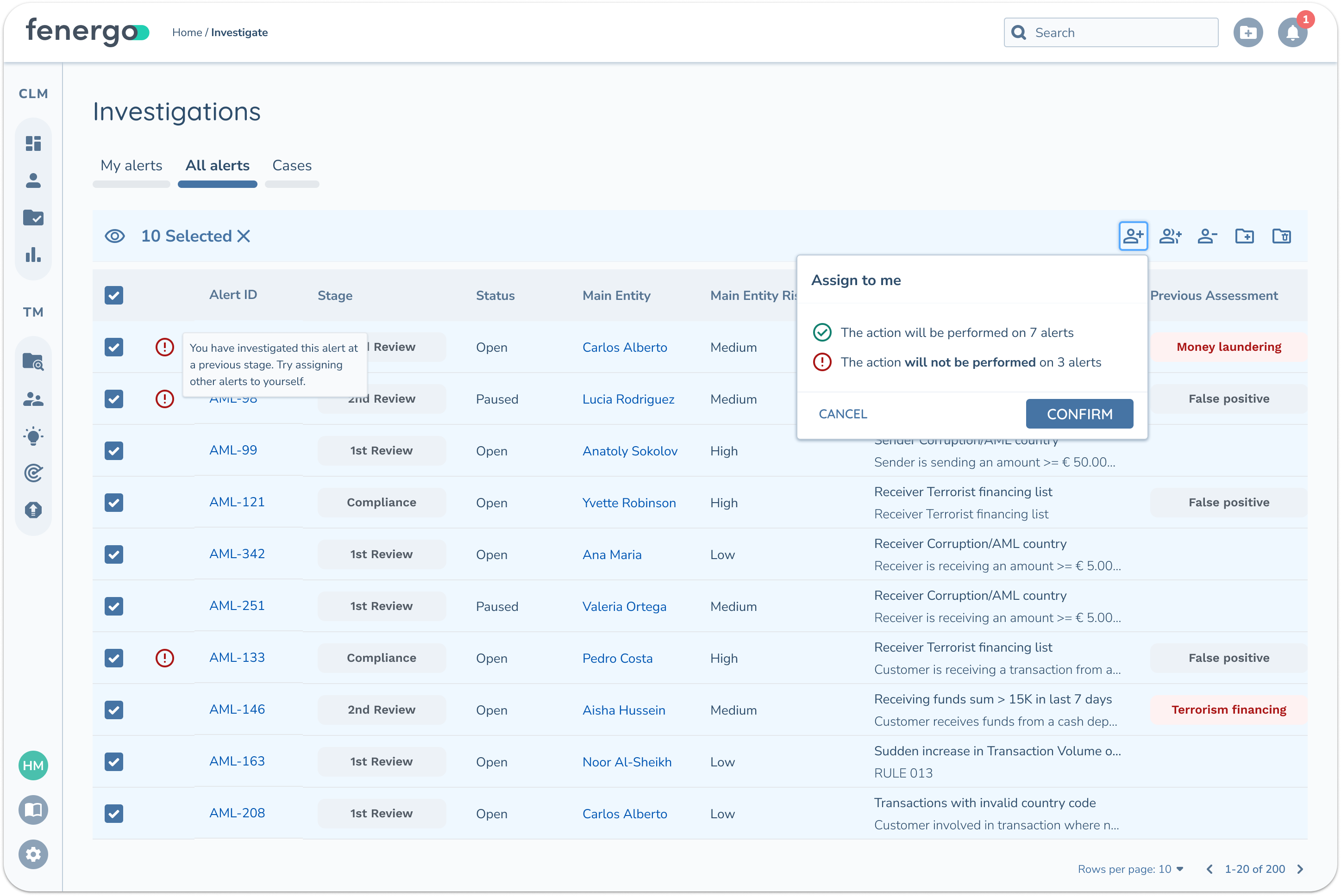The height and width of the screenshot is (896, 1341).
Task: Open the TM group of people icon
Action: pyautogui.click(x=33, y=399)
